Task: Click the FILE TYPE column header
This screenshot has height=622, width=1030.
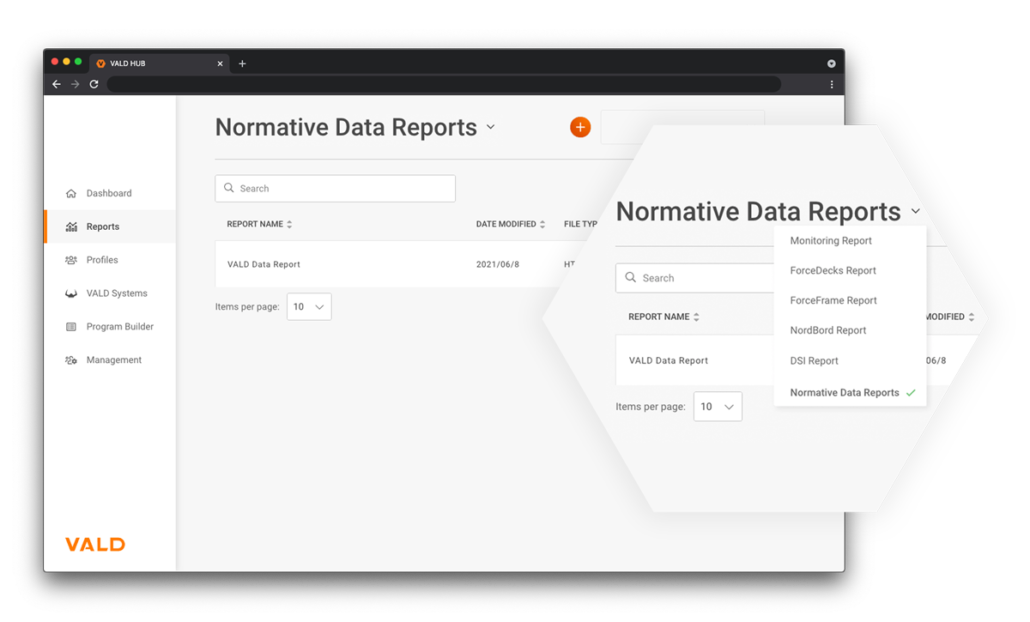Action: [581, 224]
